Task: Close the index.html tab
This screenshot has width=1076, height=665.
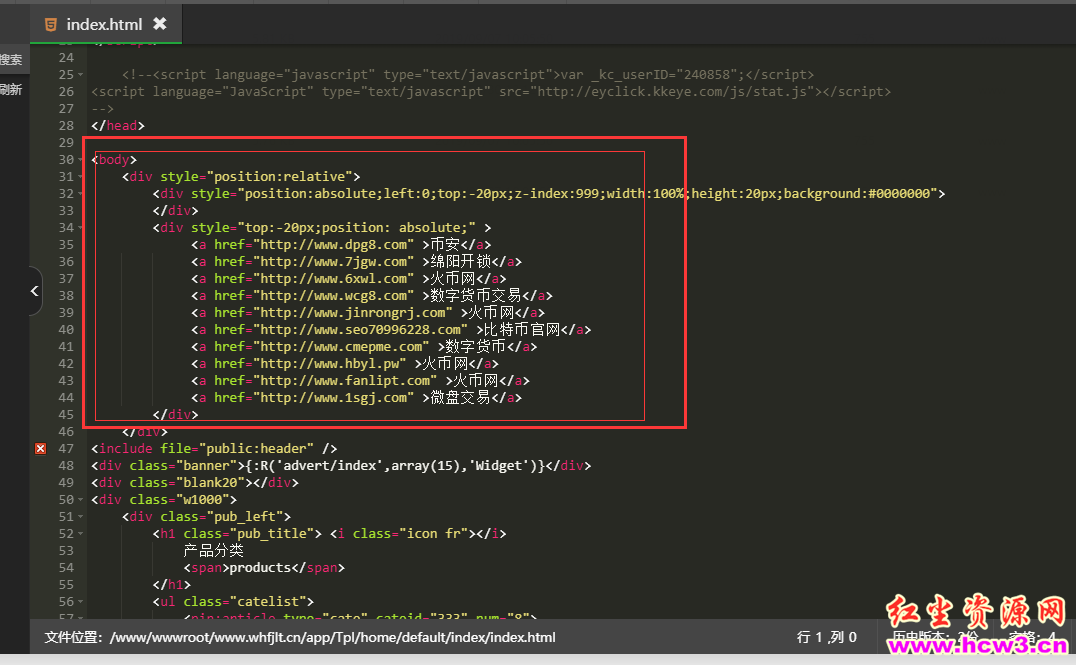Action: pyautogui.click(x=159, y=24)
